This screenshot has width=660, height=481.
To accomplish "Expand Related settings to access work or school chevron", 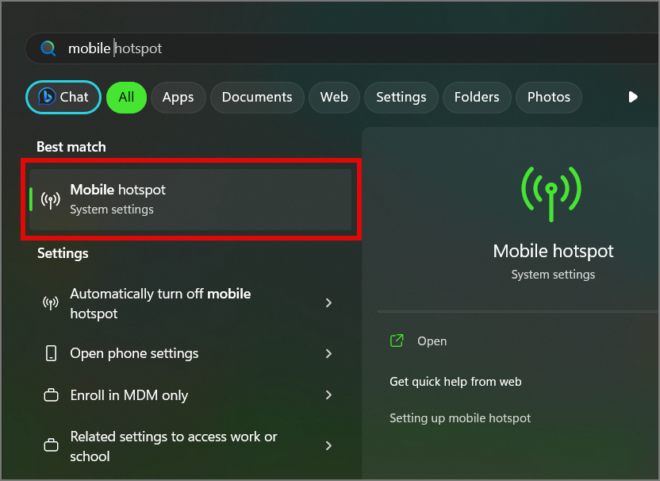I will point(329,446).
